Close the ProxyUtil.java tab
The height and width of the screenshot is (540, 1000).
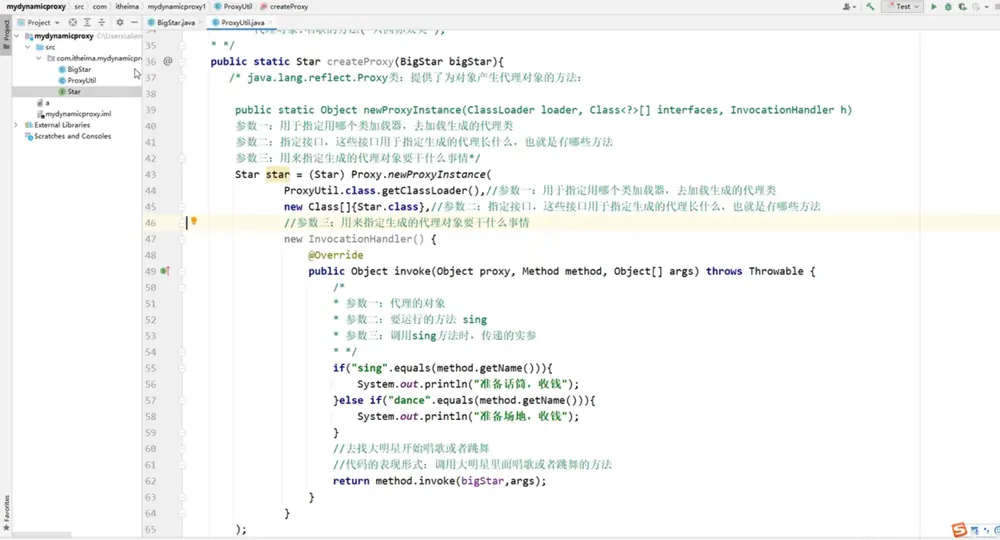[270, 22]
